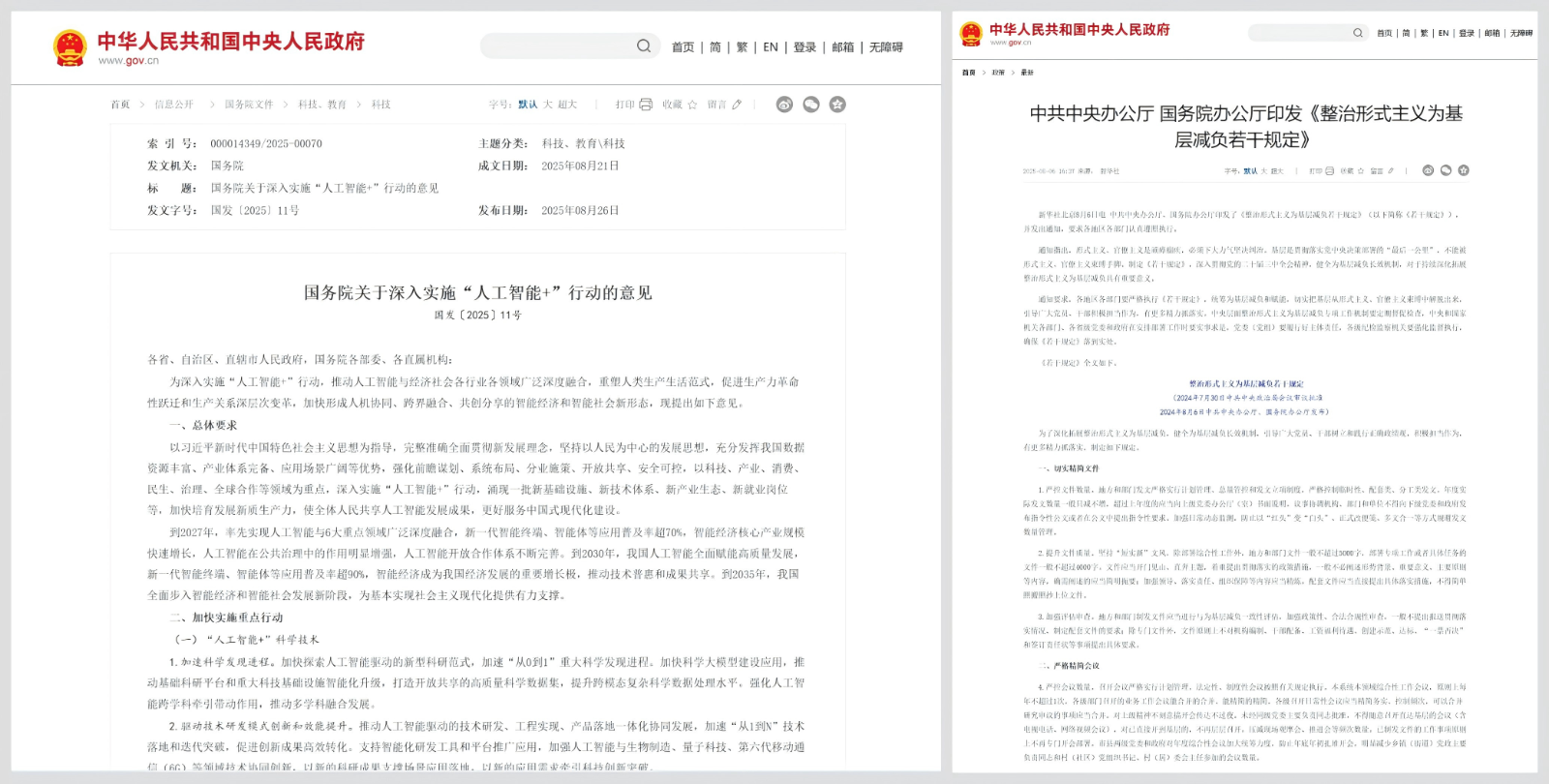Image resolution: width=1549 pixels, height=784 pixels.
Task: Click the favorite star icon beside 收藏 on left page
Action: 692,105
